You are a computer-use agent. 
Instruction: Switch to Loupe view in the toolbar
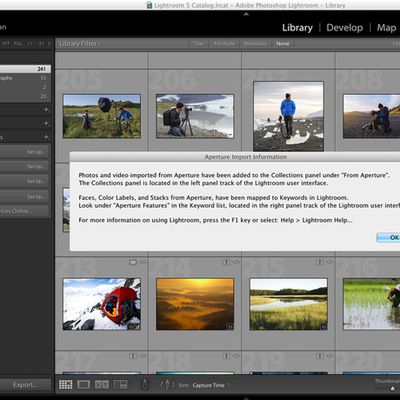[83, 384]
